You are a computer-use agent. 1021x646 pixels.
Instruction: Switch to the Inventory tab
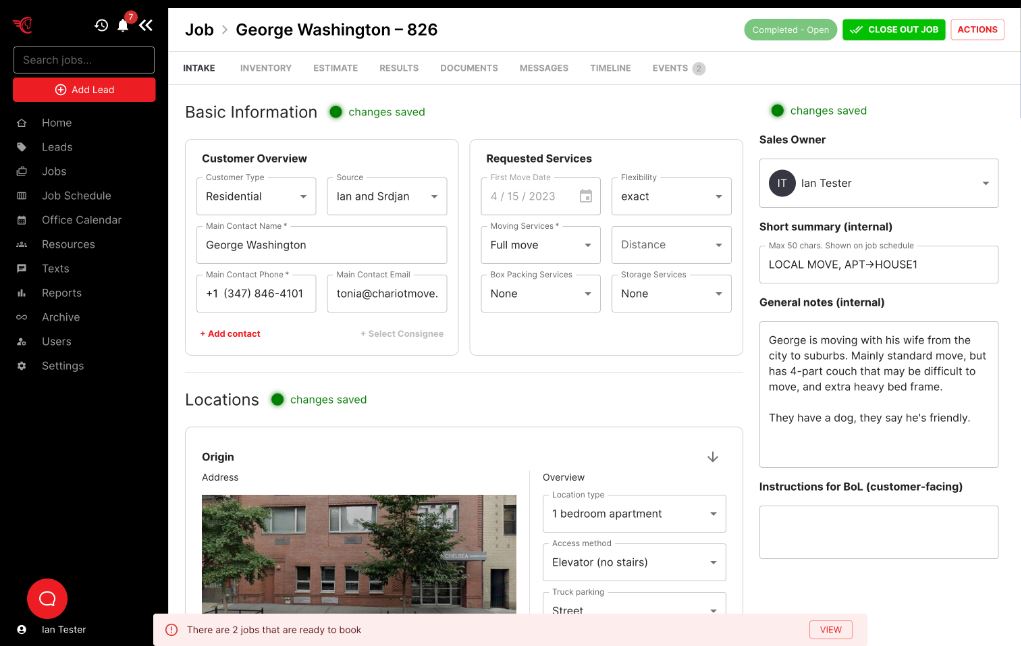266,68
